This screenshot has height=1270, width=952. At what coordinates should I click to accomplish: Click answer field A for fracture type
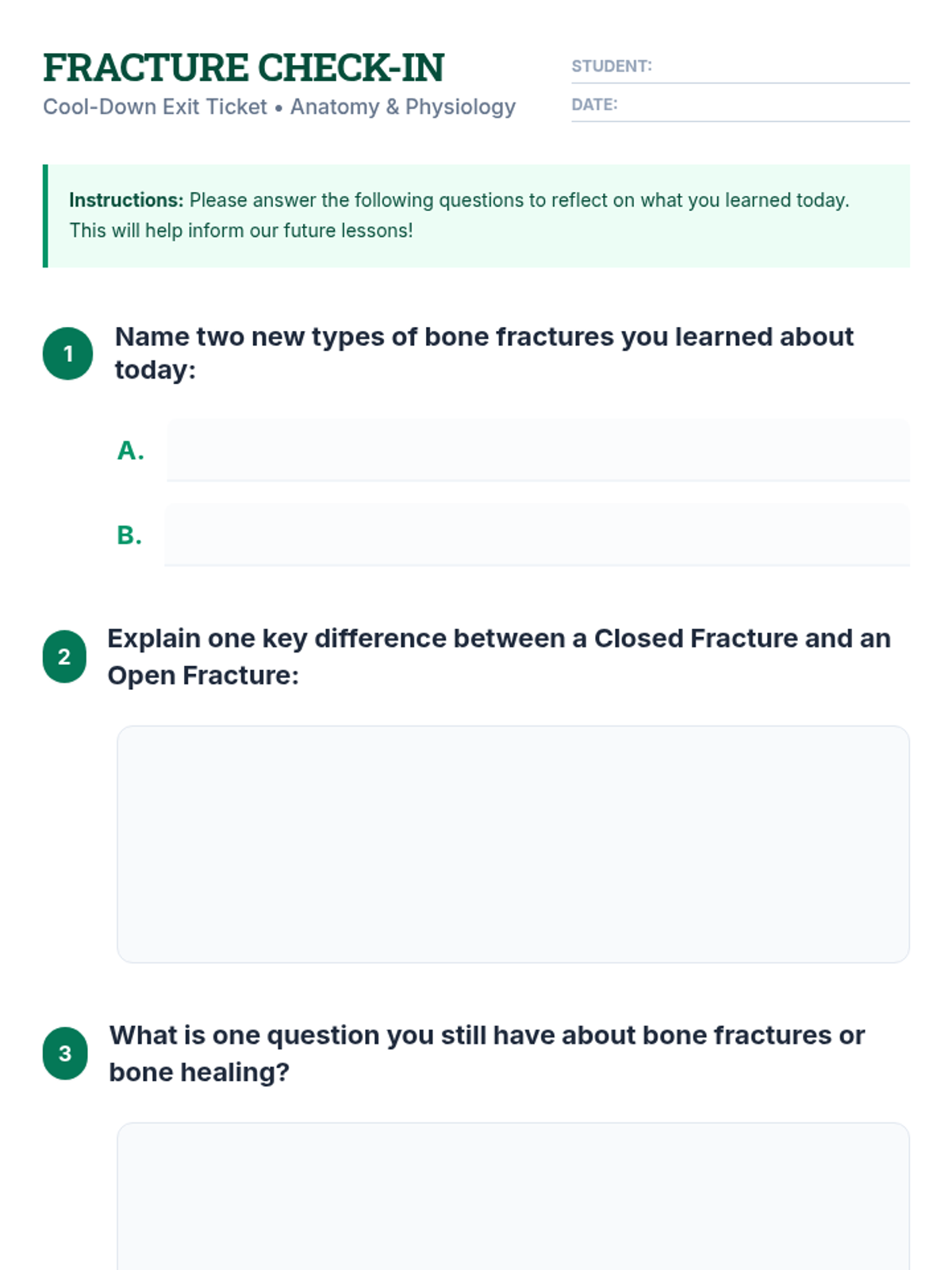(x=538, y=450)
